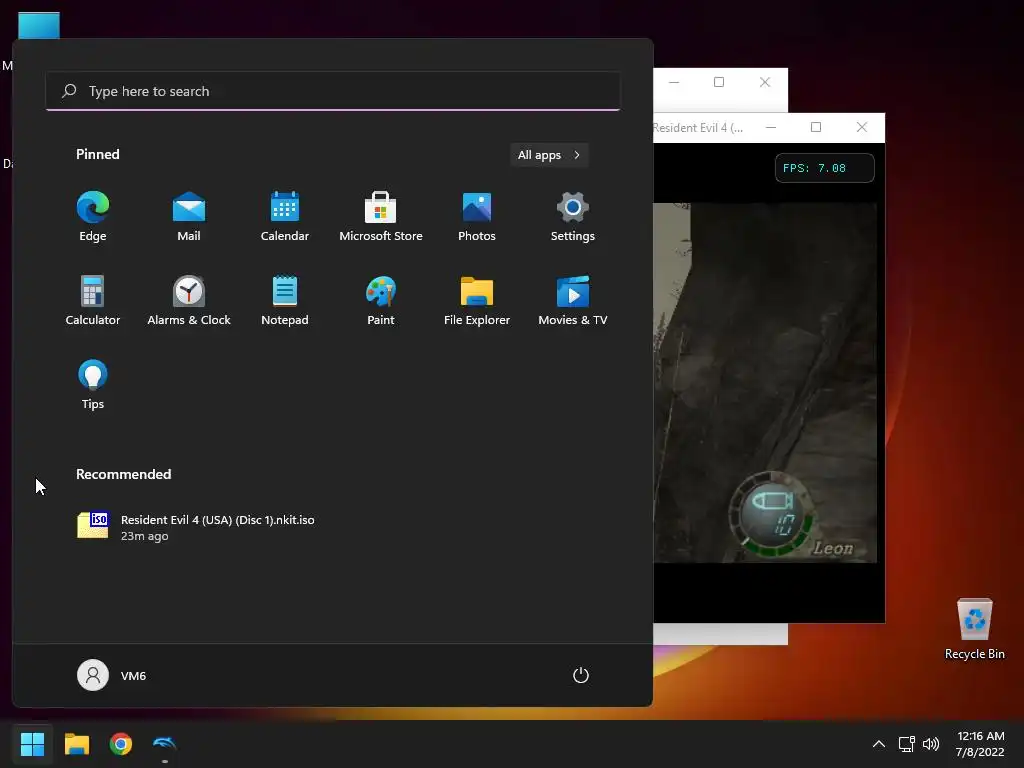The image size is (1024, 768).
Task: Launch Alarms & Clock
Action: pos(189,300)
